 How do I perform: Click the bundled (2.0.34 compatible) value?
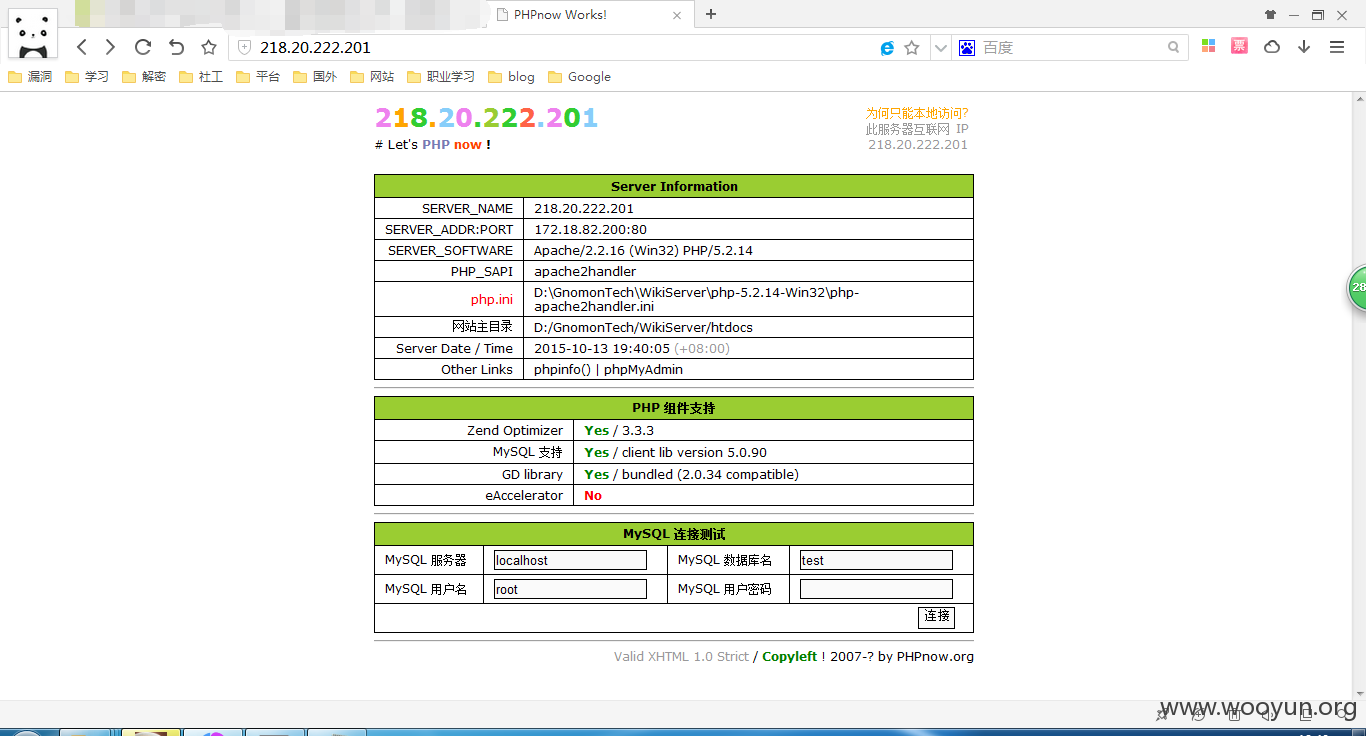pyautogui.click(x=710, y=474)
